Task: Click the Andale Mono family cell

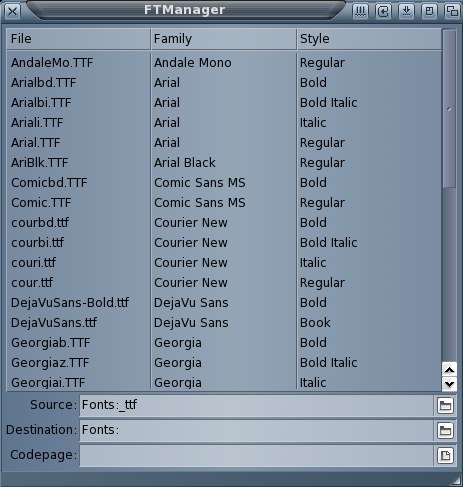Action: coord(193,63)
